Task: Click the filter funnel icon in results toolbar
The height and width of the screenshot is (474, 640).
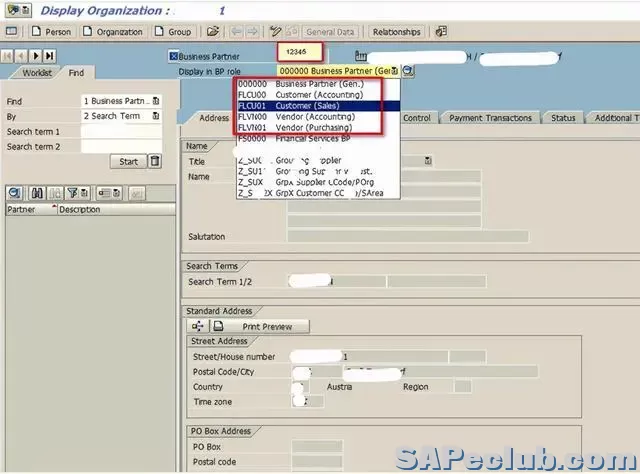Action: [x=73, y=192]
